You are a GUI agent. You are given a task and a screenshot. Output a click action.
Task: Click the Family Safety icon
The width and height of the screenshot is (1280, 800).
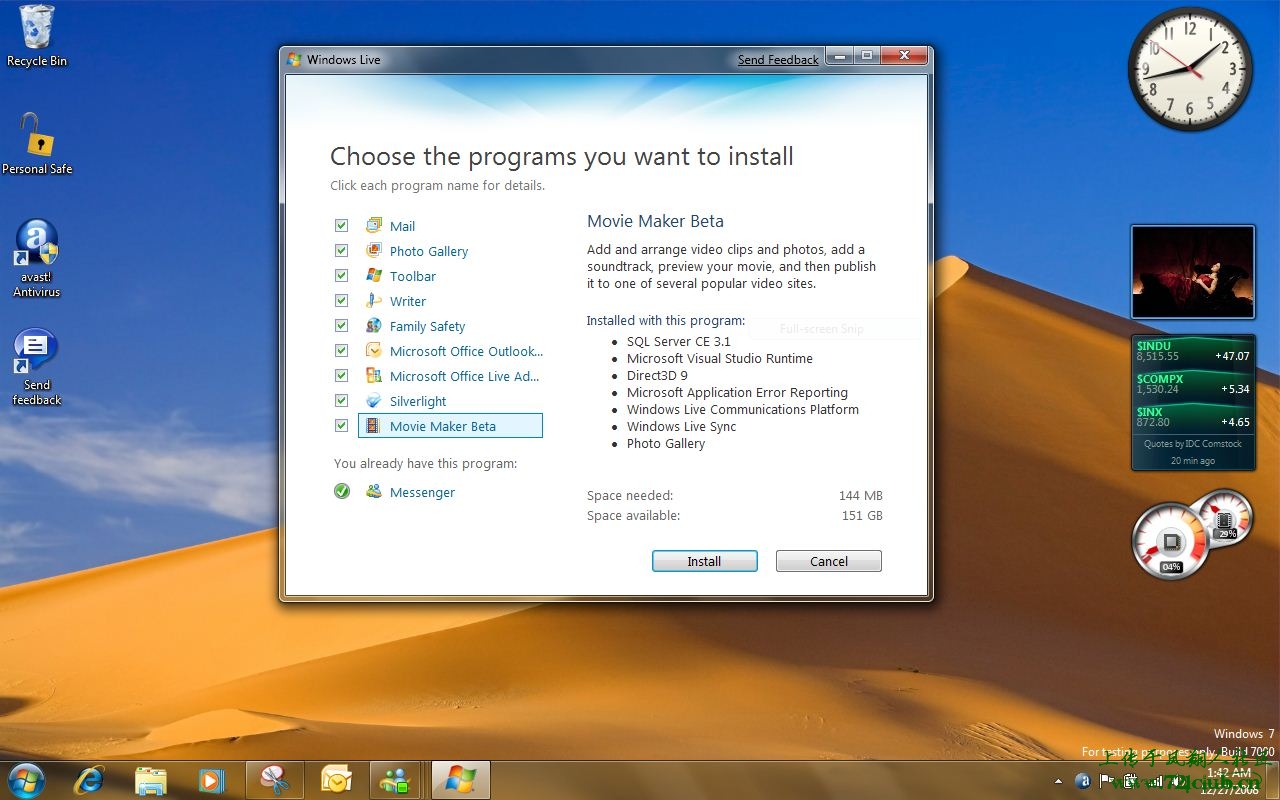374,325
